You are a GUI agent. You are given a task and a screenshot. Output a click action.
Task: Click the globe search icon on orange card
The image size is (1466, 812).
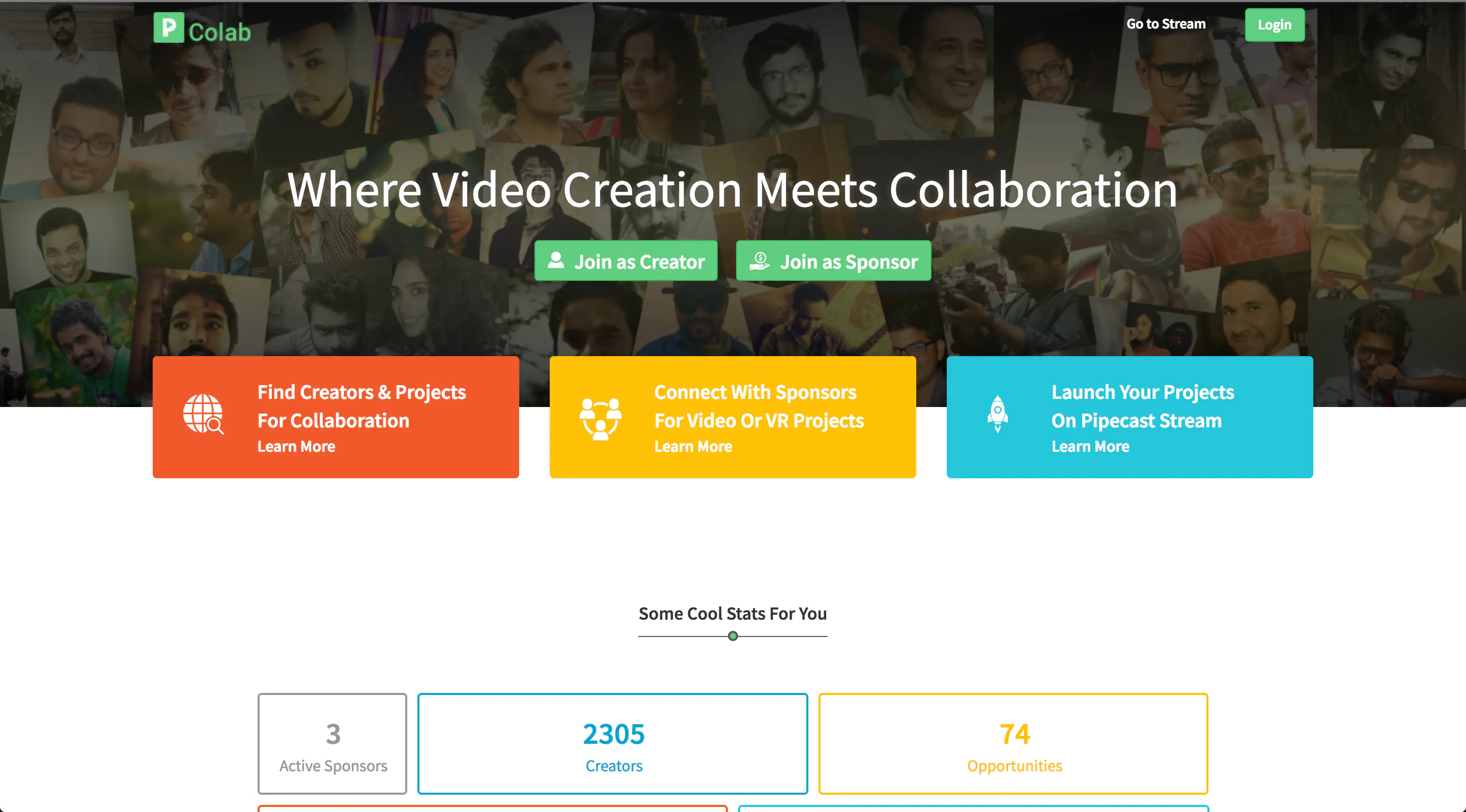[x=203, y=414]
